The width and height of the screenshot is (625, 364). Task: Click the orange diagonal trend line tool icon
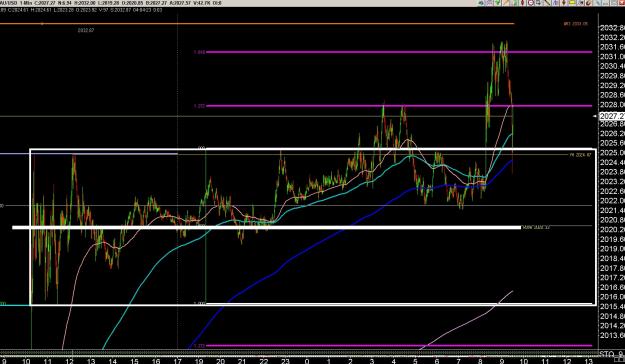pos(505,3)
